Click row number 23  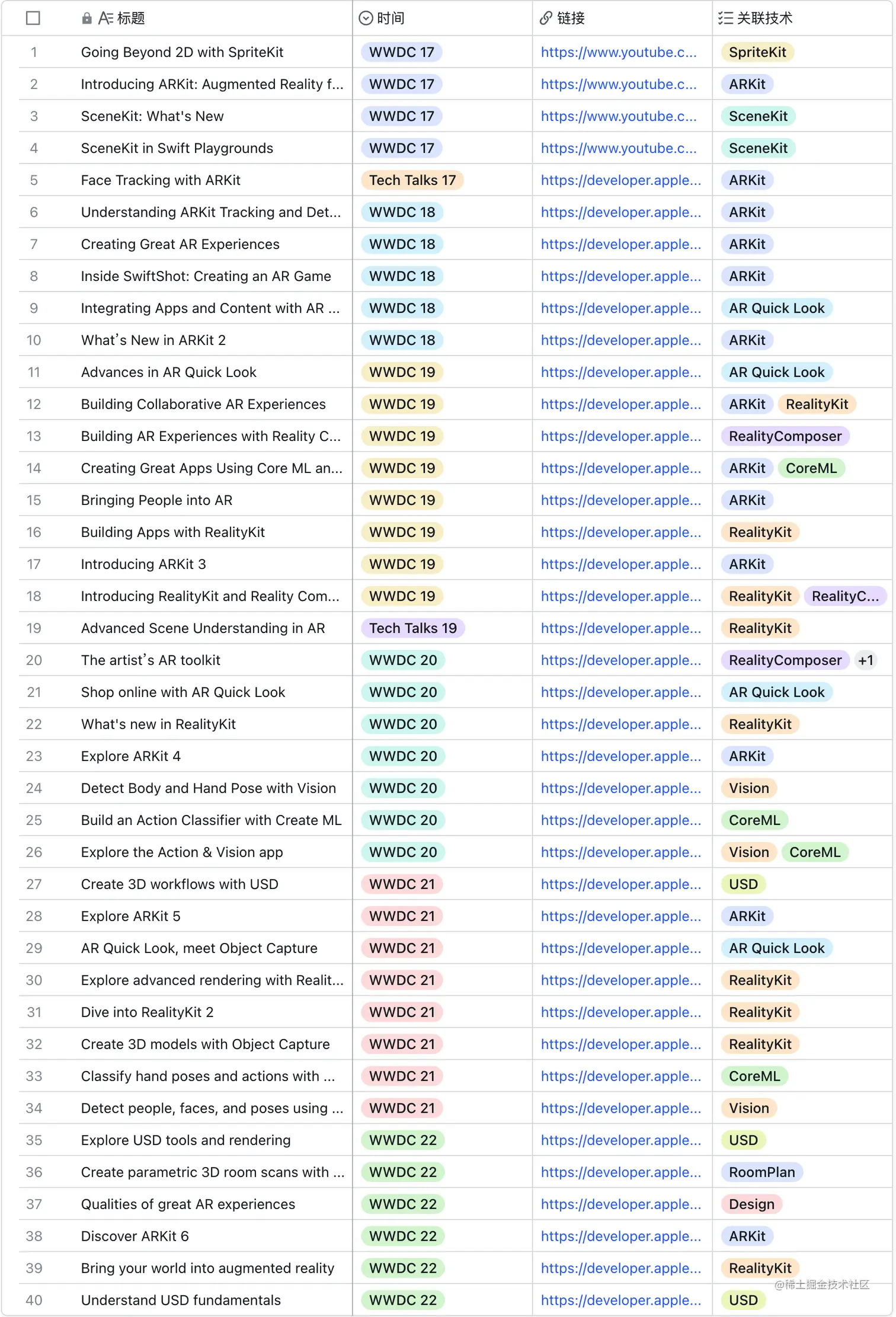click(34, 756)
